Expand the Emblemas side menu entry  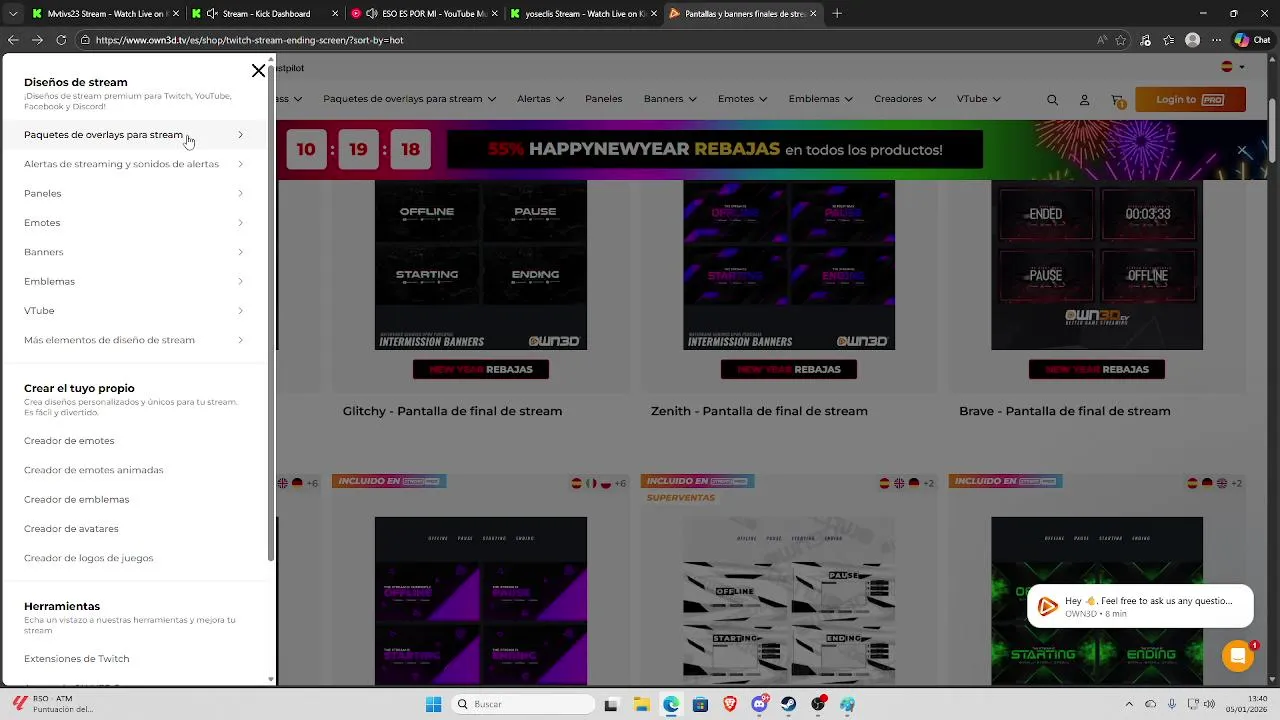pos(134,281)
